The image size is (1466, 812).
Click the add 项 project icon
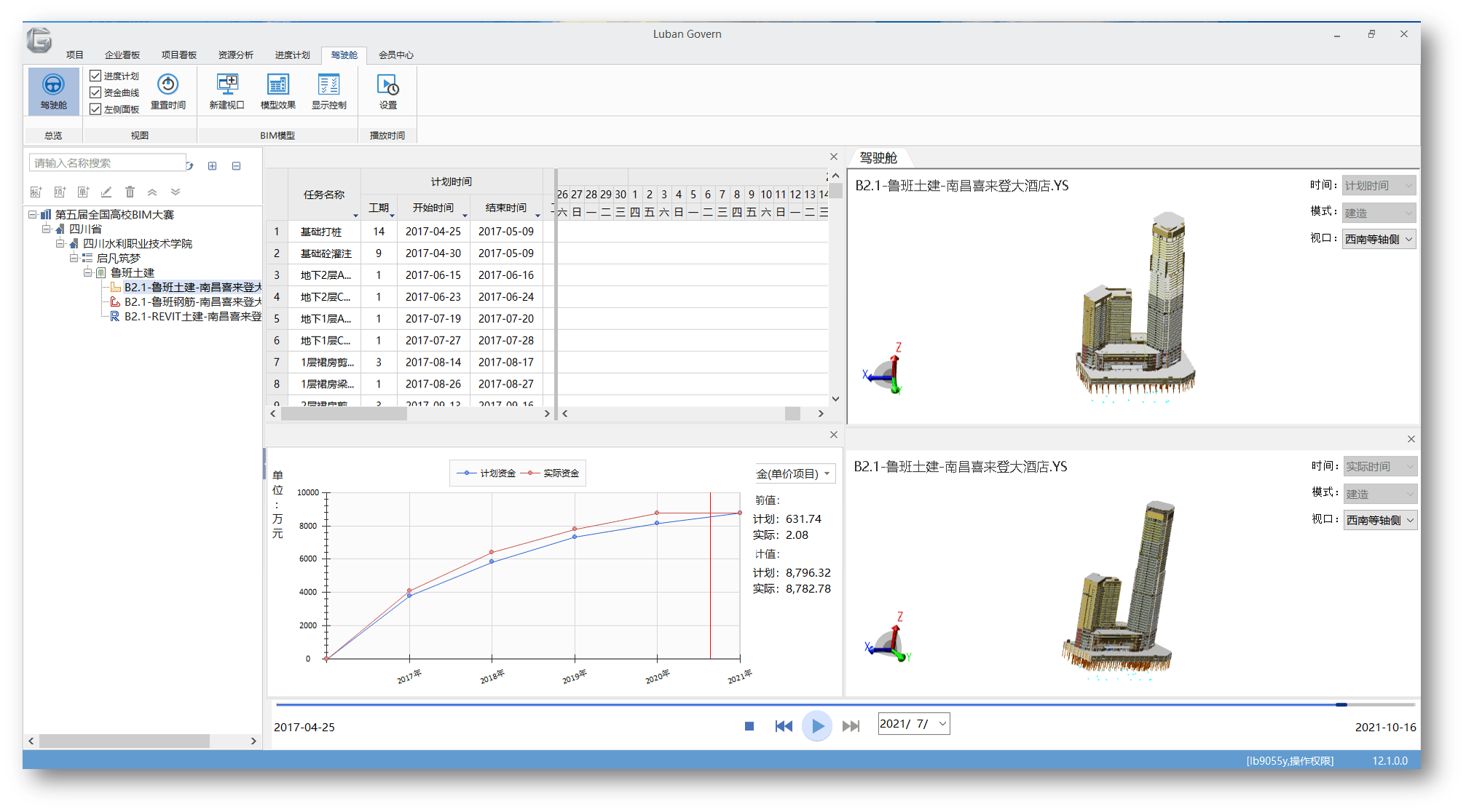(x=60, y=192)
